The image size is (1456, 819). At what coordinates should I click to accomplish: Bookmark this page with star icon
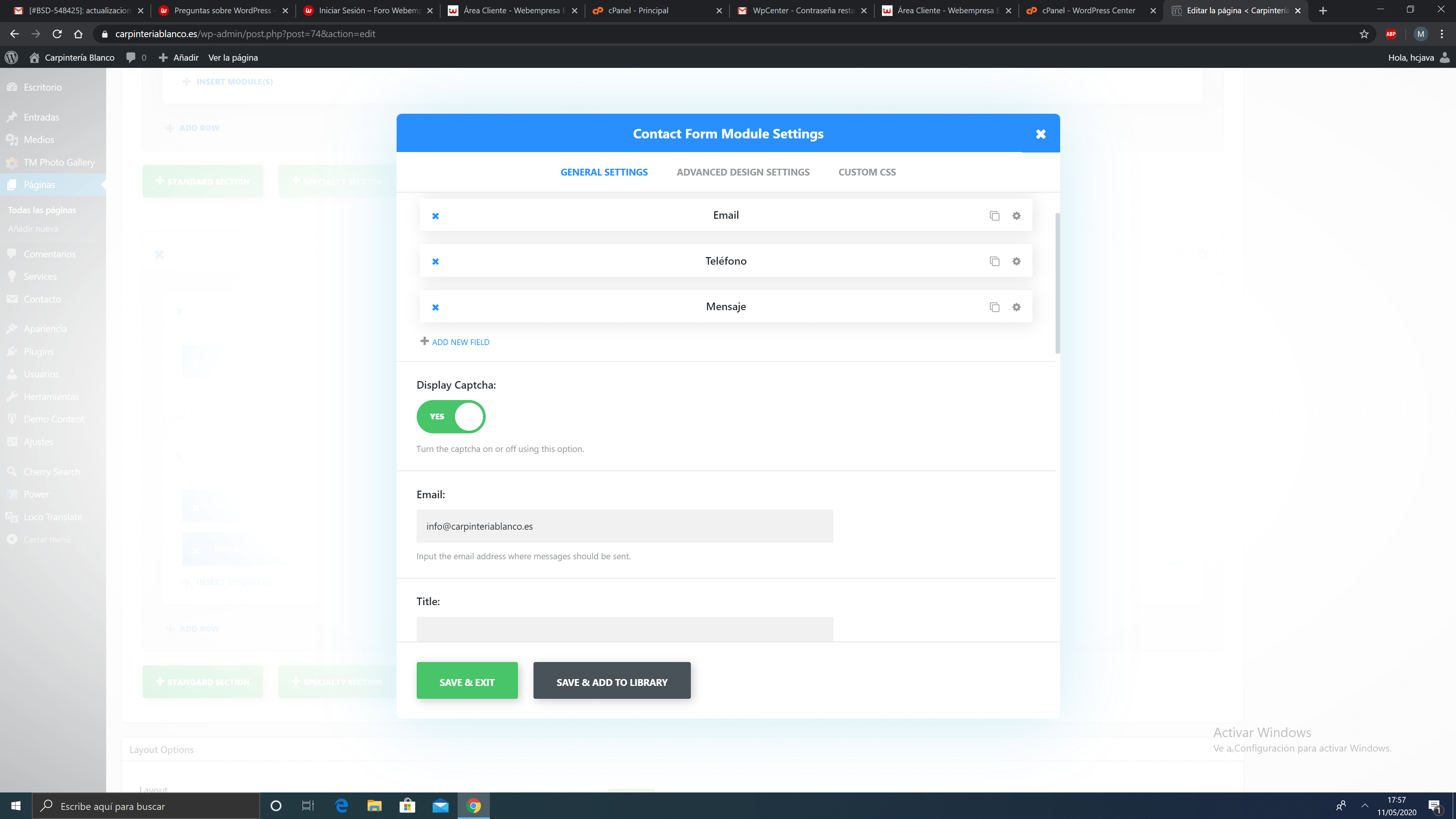pos(1364,34)
